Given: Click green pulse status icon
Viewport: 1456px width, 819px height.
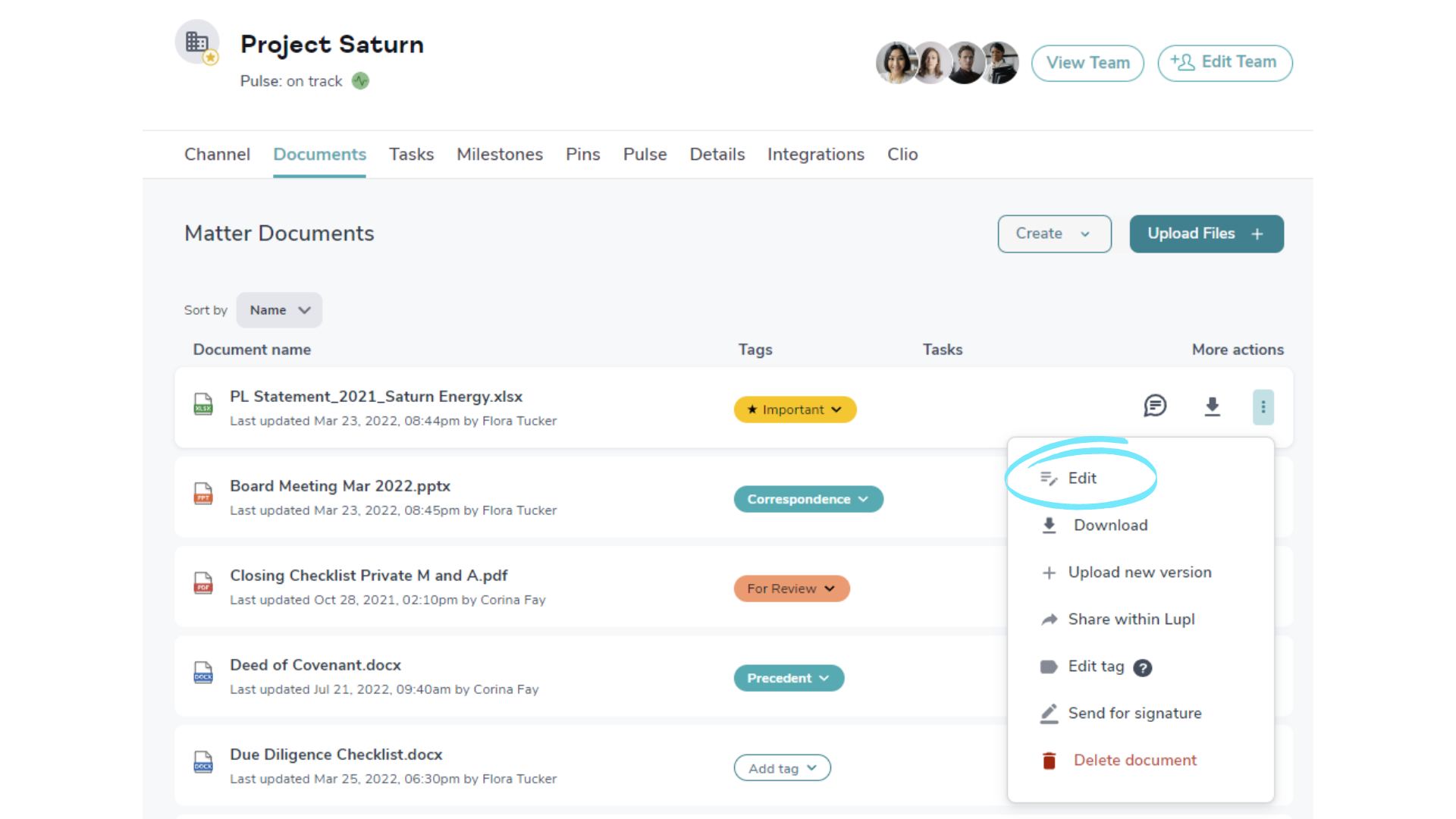Looking at the screenshot, I should pos(361,81).
